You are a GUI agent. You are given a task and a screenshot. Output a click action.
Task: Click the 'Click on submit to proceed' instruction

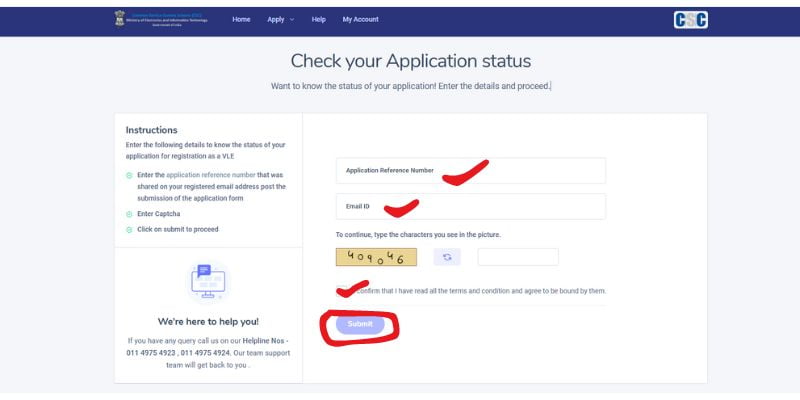coord(178,230)
